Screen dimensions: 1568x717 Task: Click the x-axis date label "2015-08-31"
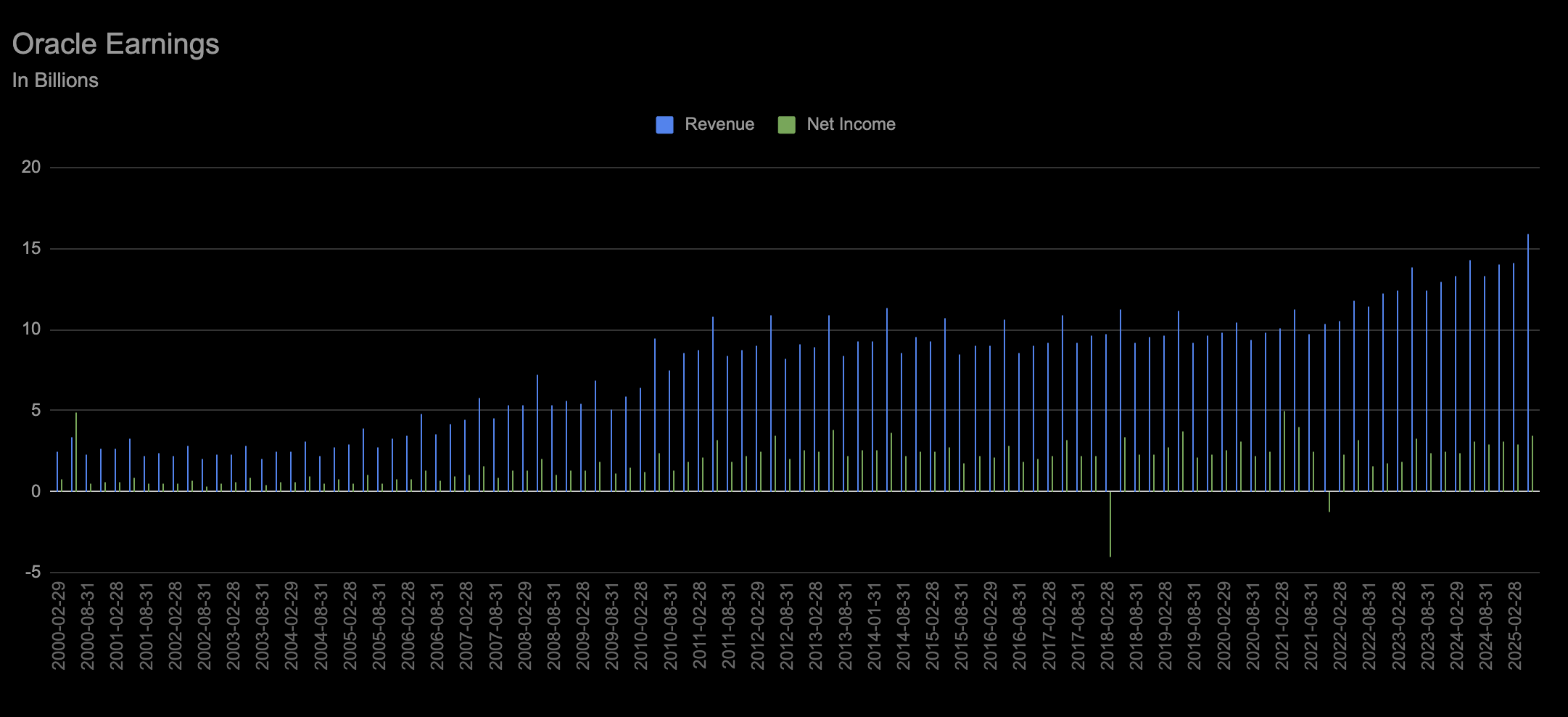[961, 626]
